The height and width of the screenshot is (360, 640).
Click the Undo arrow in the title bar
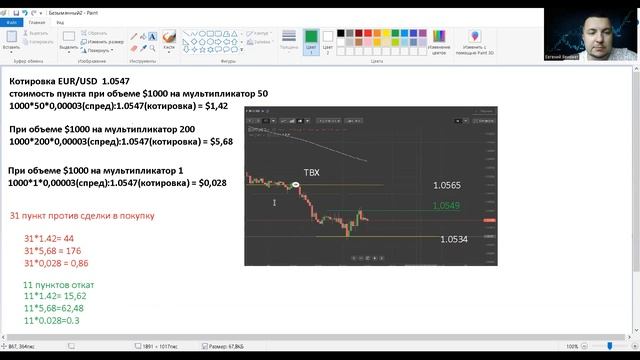point(24,13)
